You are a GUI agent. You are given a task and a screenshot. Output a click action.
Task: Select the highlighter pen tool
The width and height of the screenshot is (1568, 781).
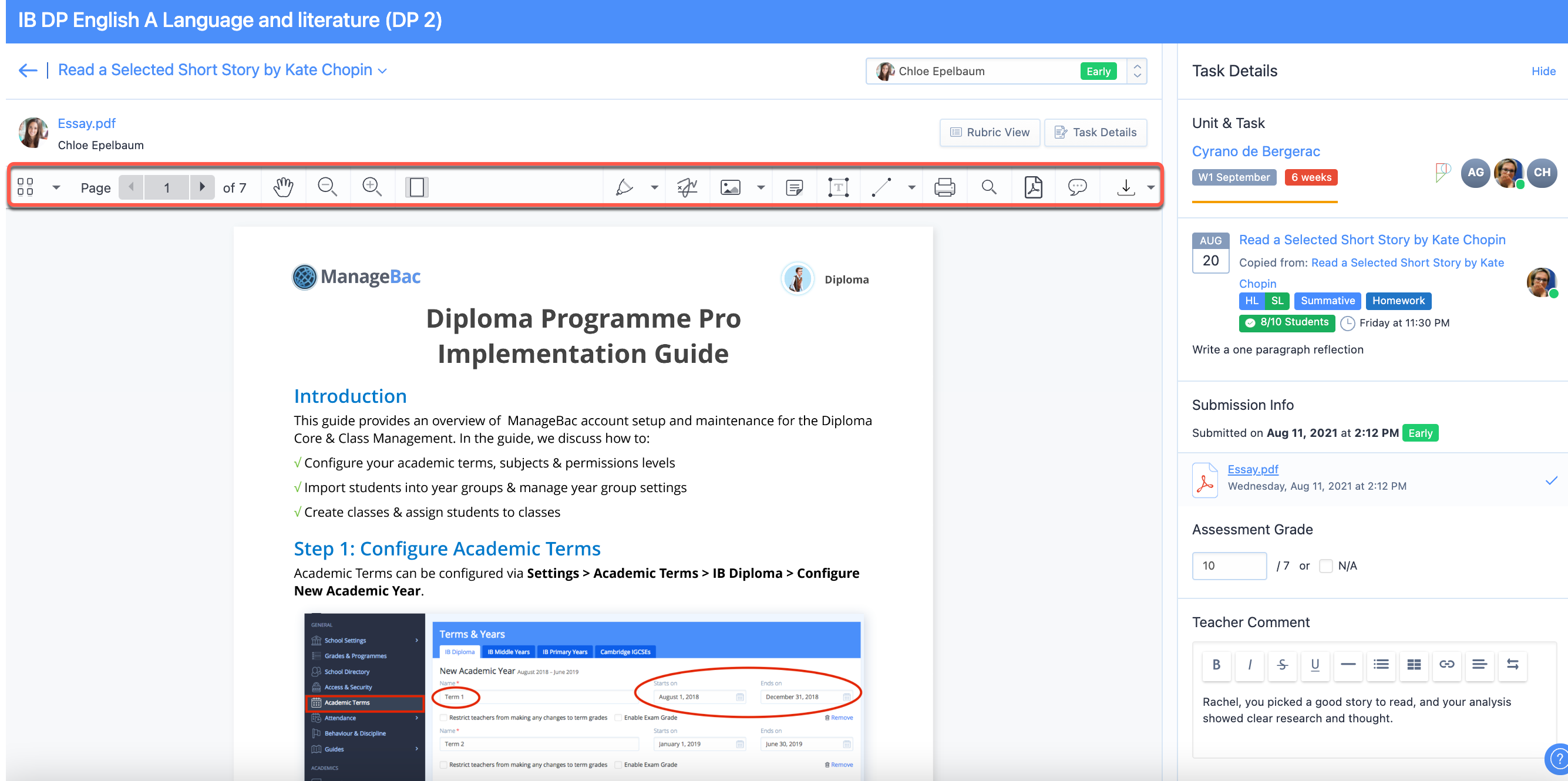click(624, 187)
